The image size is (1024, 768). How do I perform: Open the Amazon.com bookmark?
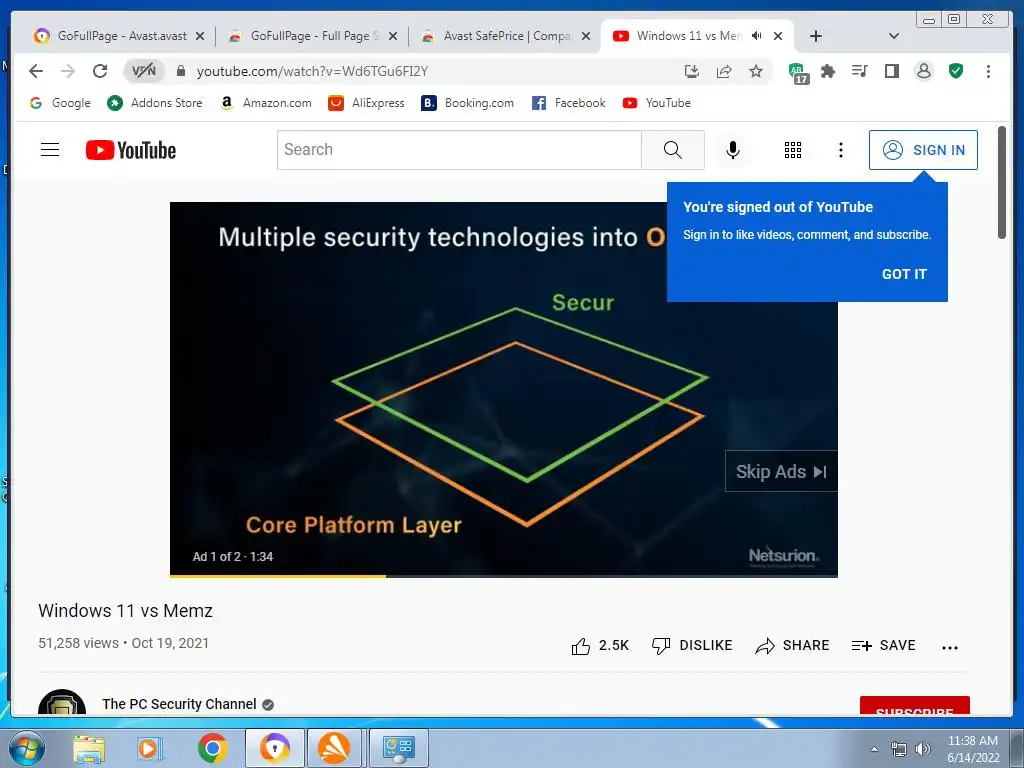[x=266, y=103]
